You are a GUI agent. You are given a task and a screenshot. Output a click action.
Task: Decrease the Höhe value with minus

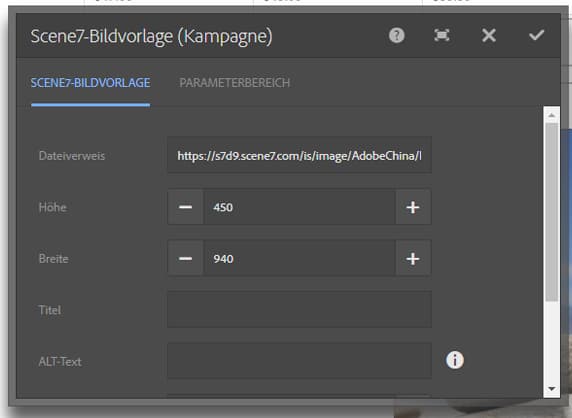(x=185, y=207)
